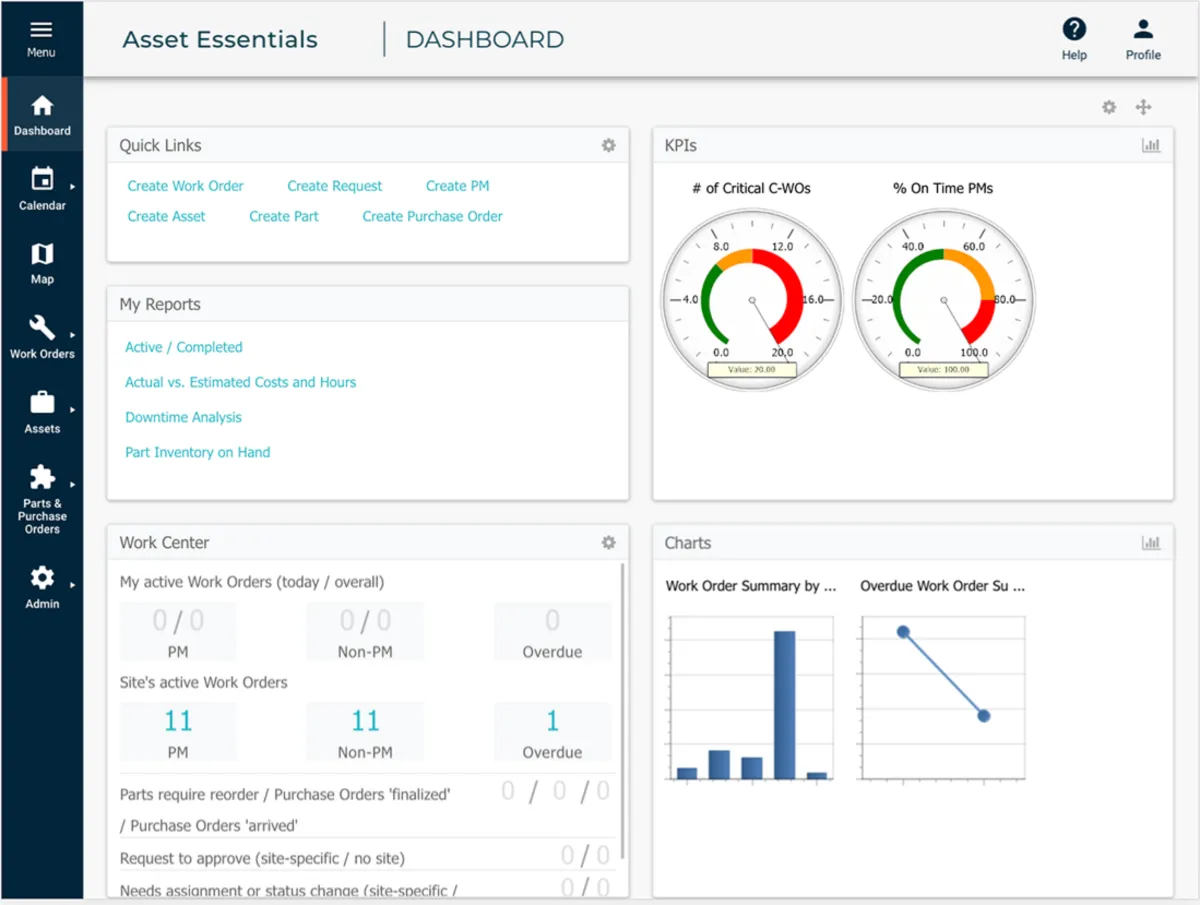
Task: Open Work Orders wrench icon
Action: click(x=42, y=327)
